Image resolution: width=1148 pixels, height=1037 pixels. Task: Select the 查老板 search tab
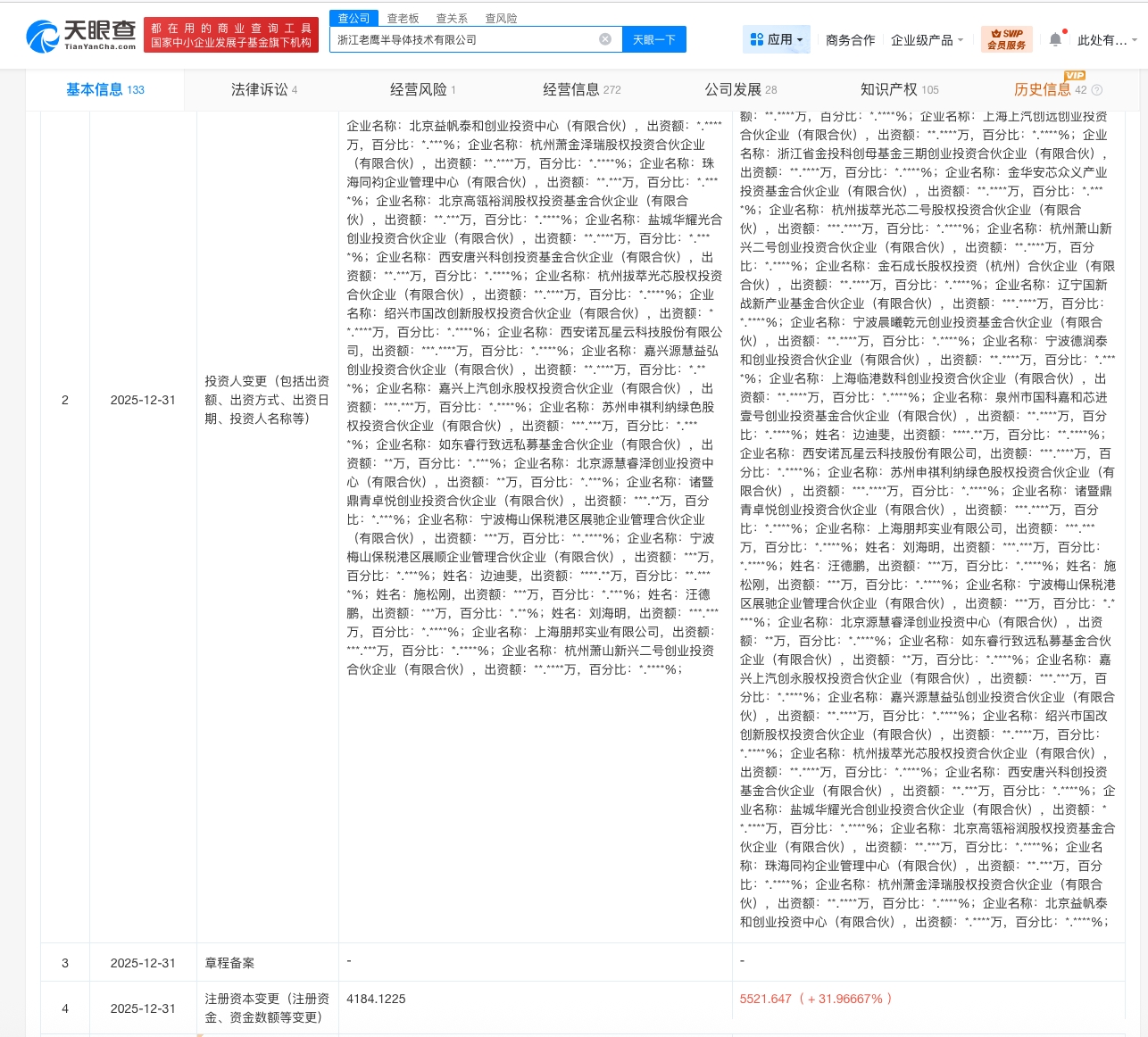tap(403, 18)
